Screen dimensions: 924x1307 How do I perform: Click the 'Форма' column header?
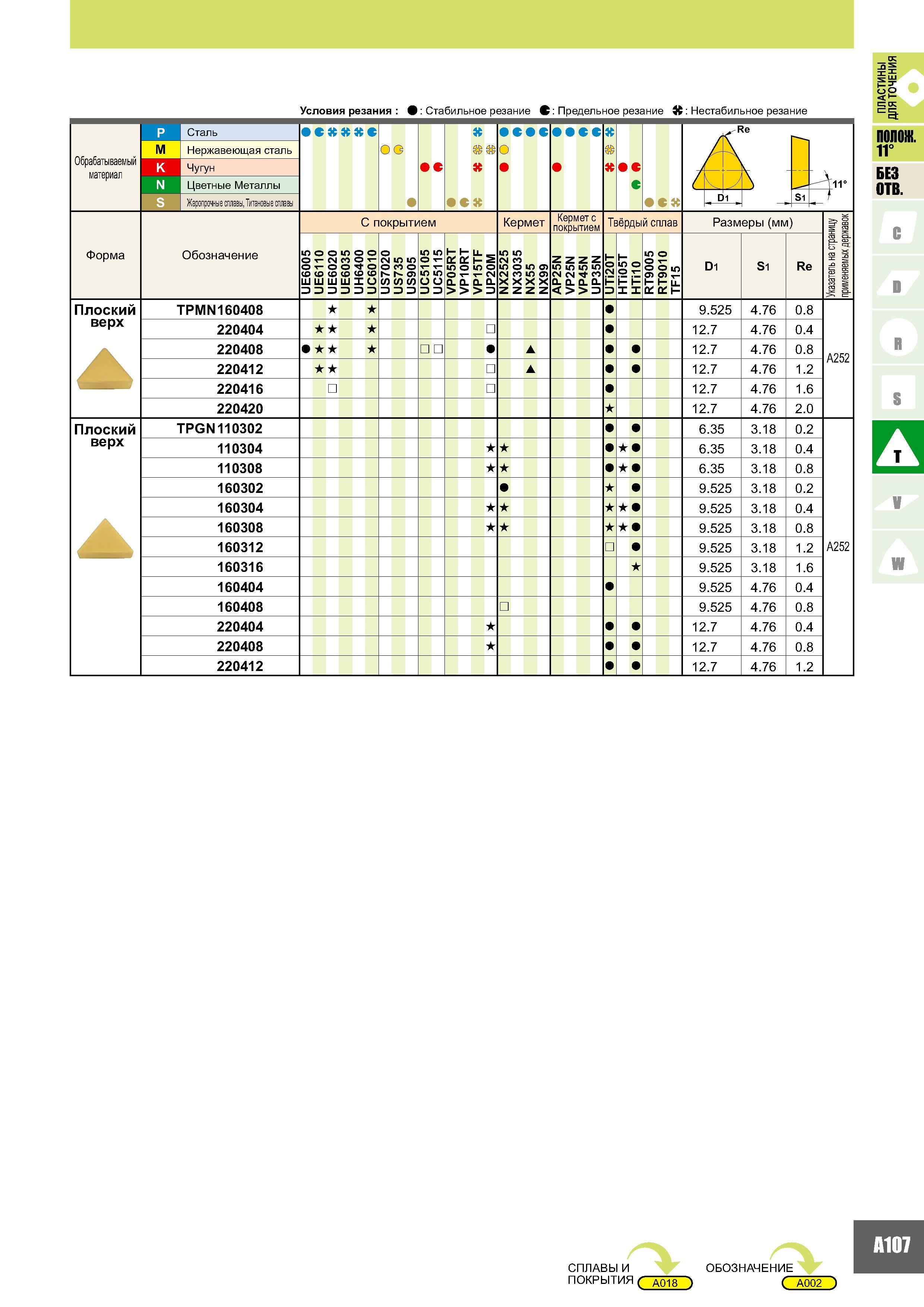pos(105,255)
